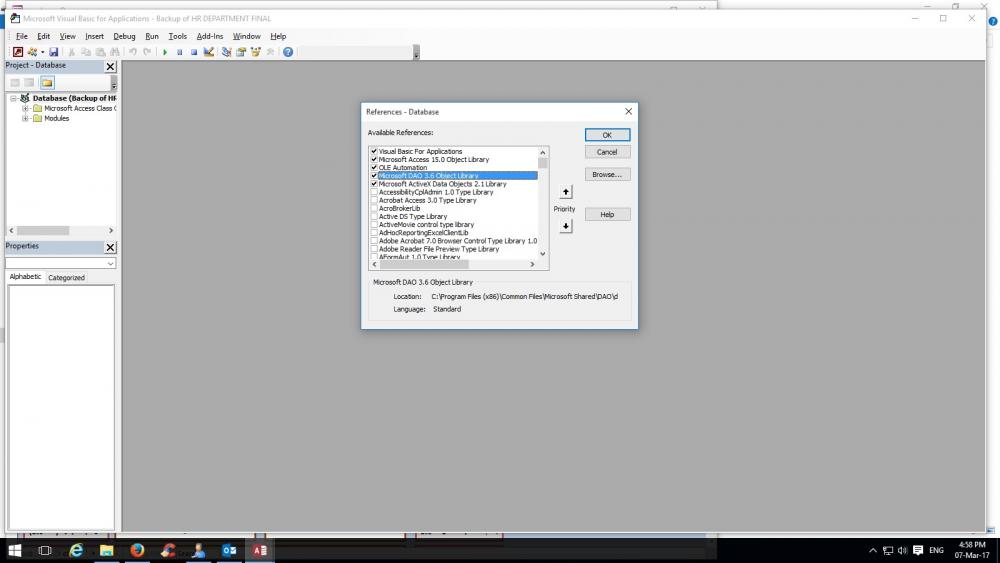Screen dimensions: 1000x563
Task: Open the Object Browser toolbar icon
Action: coord(256,52)
